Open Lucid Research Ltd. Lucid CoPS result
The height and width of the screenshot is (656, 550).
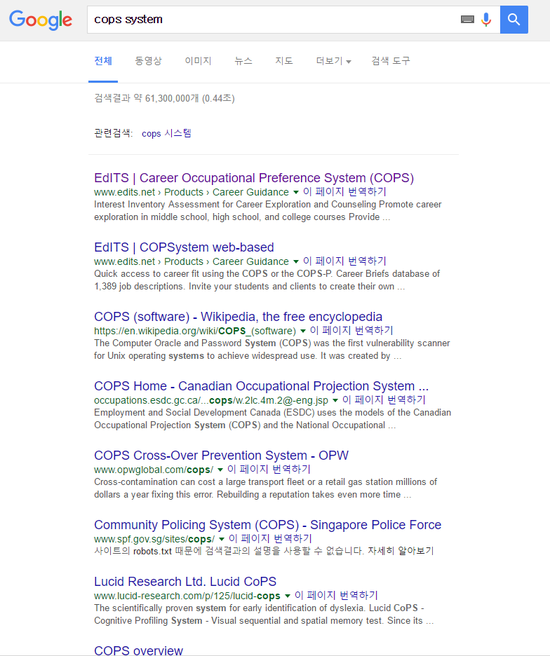pos(185,582)
